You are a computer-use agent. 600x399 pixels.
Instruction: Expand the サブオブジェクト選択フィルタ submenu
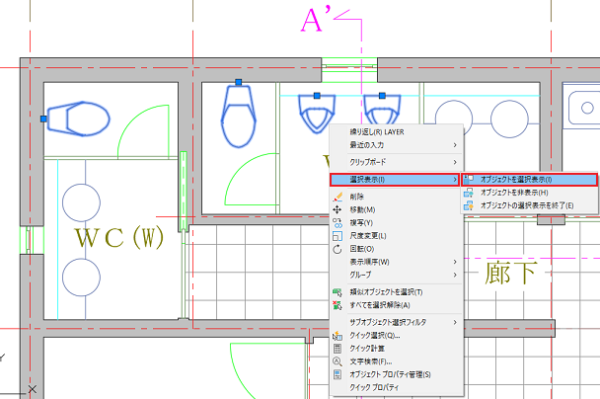click(x=397, y=322)
